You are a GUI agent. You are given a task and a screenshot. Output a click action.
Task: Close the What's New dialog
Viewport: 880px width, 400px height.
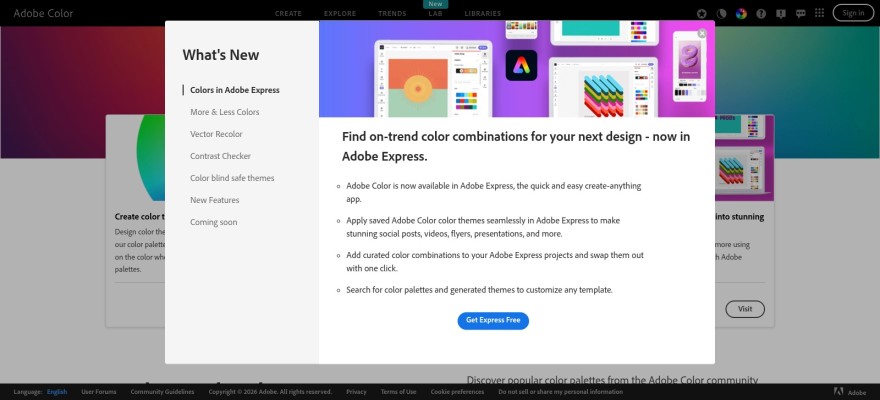coord(702,34)
